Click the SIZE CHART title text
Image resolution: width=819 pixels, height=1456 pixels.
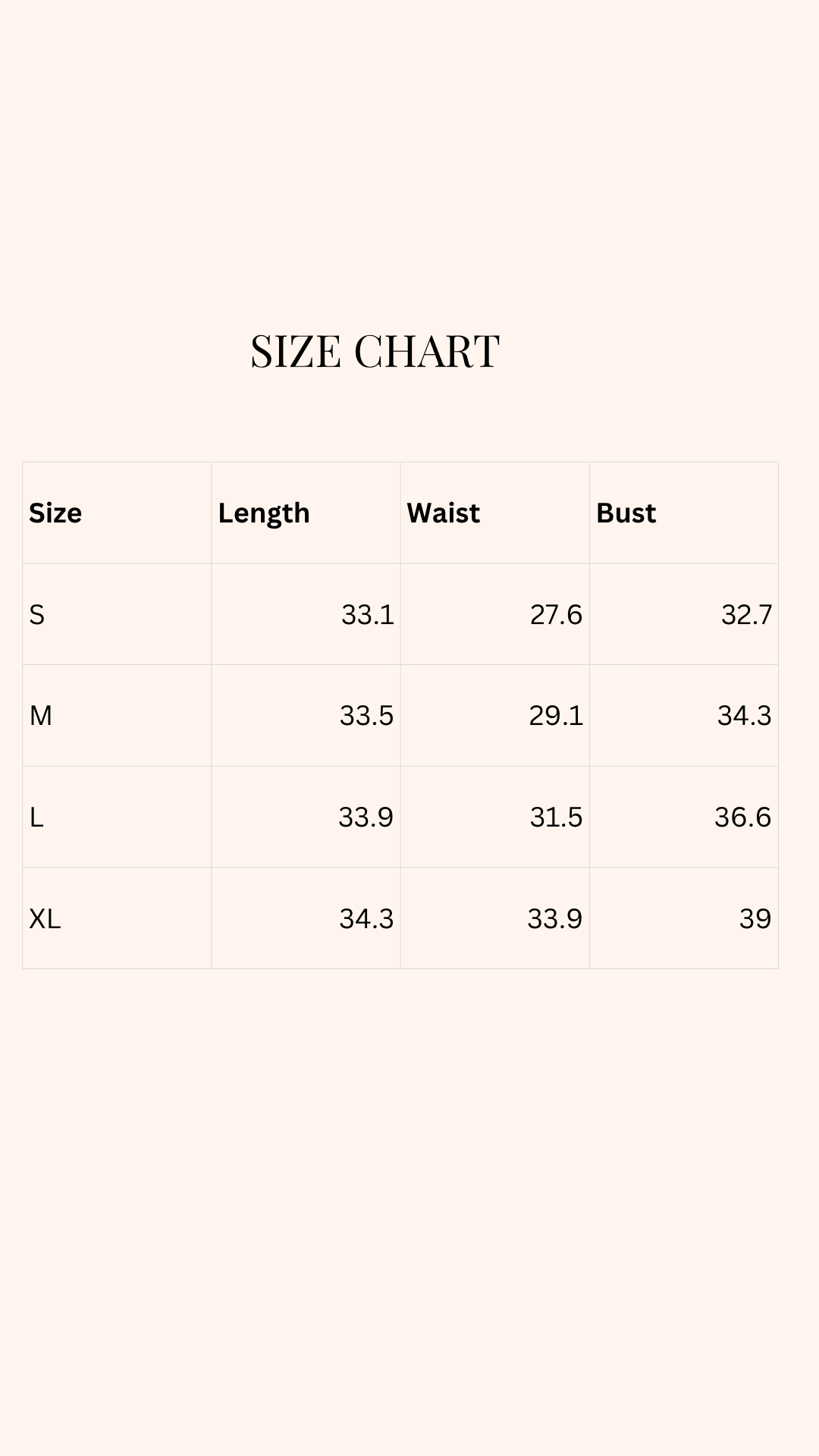[375, 352]
